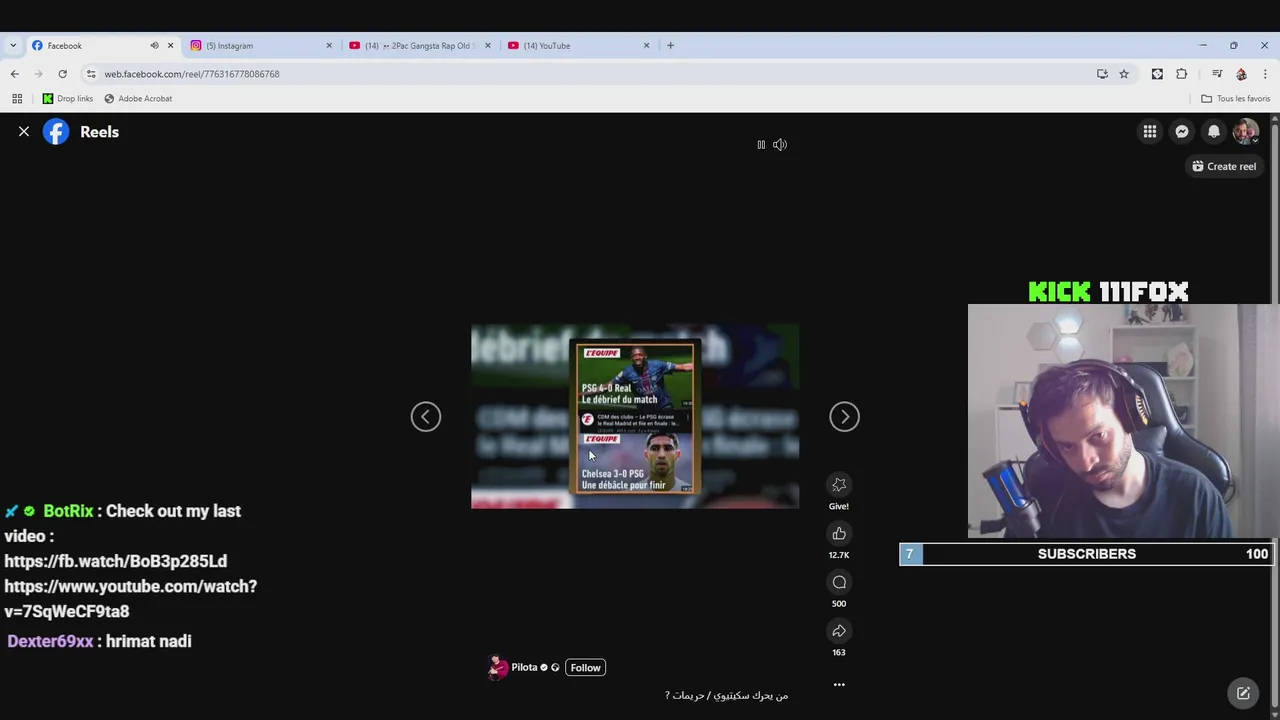
Task: Close the Instagram tab
Action: point(329,46)
